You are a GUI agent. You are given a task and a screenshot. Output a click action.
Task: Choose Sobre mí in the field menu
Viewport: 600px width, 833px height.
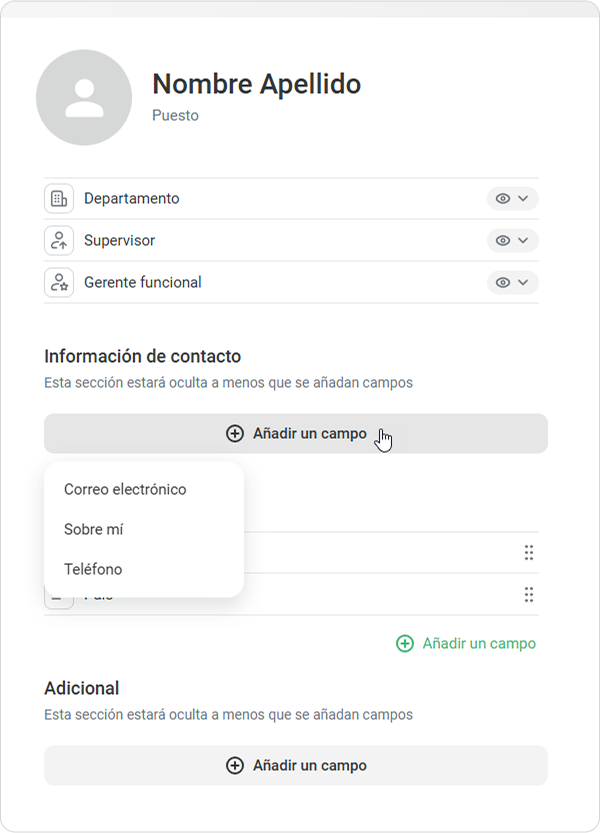click(93, 529)
